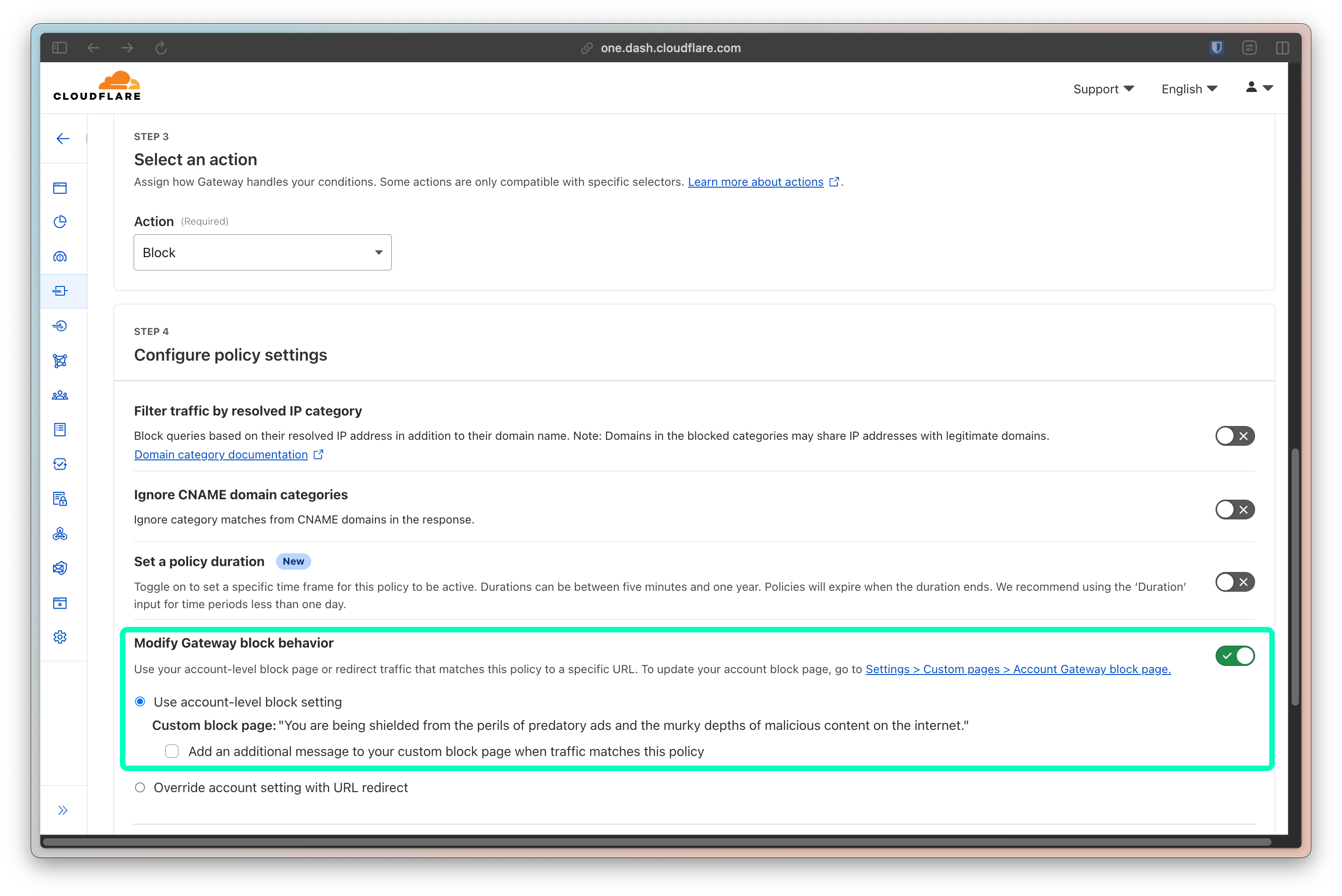Open the Action dropdown set to Block
This screenshot has height=896, width=1342.
(x=262, y=253)
